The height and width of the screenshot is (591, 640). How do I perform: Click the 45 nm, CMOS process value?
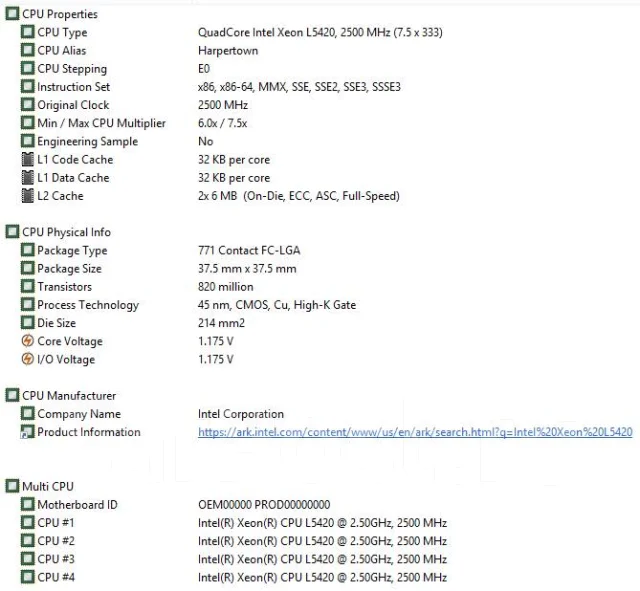[x=277, y=305]
